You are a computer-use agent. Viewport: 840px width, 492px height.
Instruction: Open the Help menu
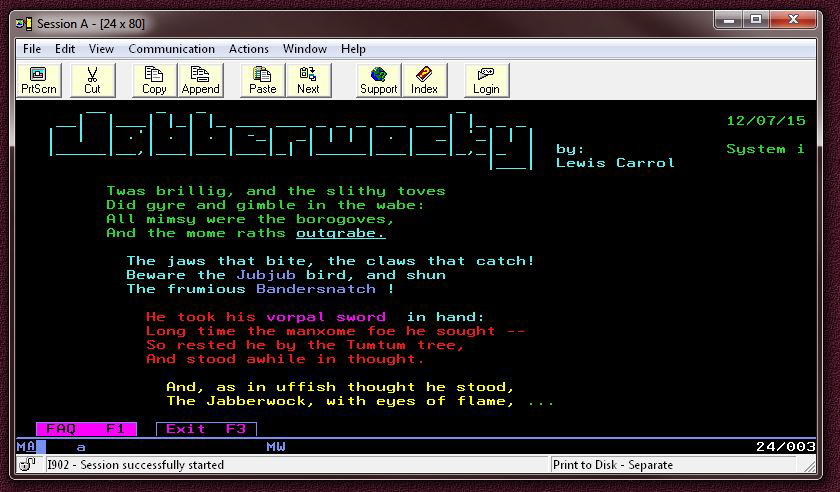coord(353,49)
